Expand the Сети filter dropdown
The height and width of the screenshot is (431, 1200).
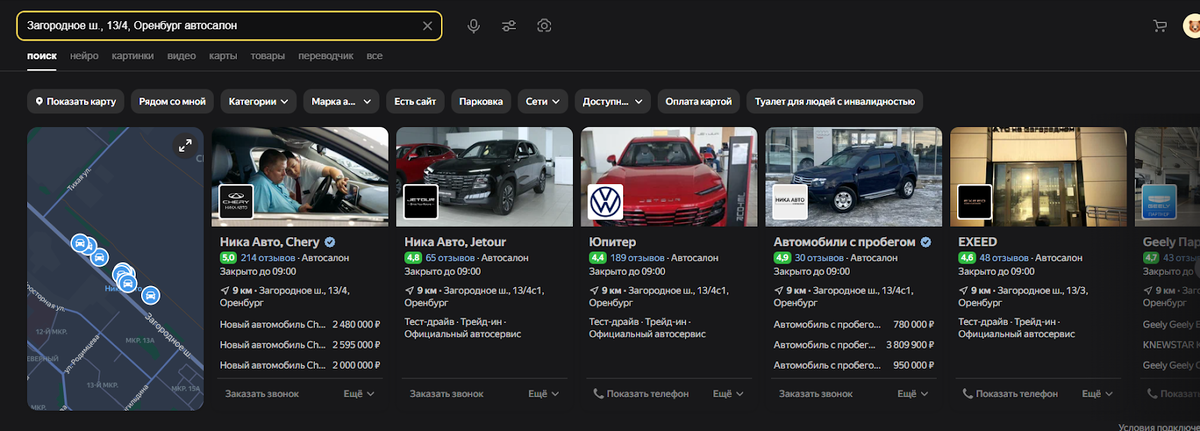coord(543,101)
